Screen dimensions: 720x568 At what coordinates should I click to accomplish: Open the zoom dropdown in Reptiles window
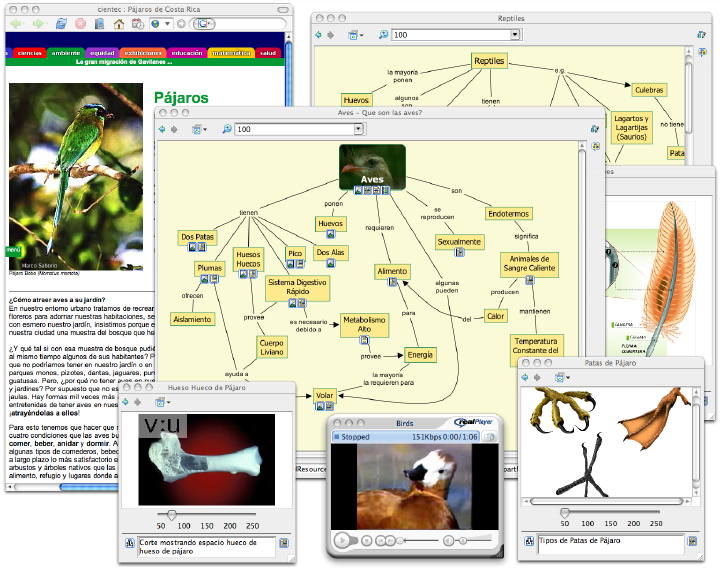click(515, 34)
